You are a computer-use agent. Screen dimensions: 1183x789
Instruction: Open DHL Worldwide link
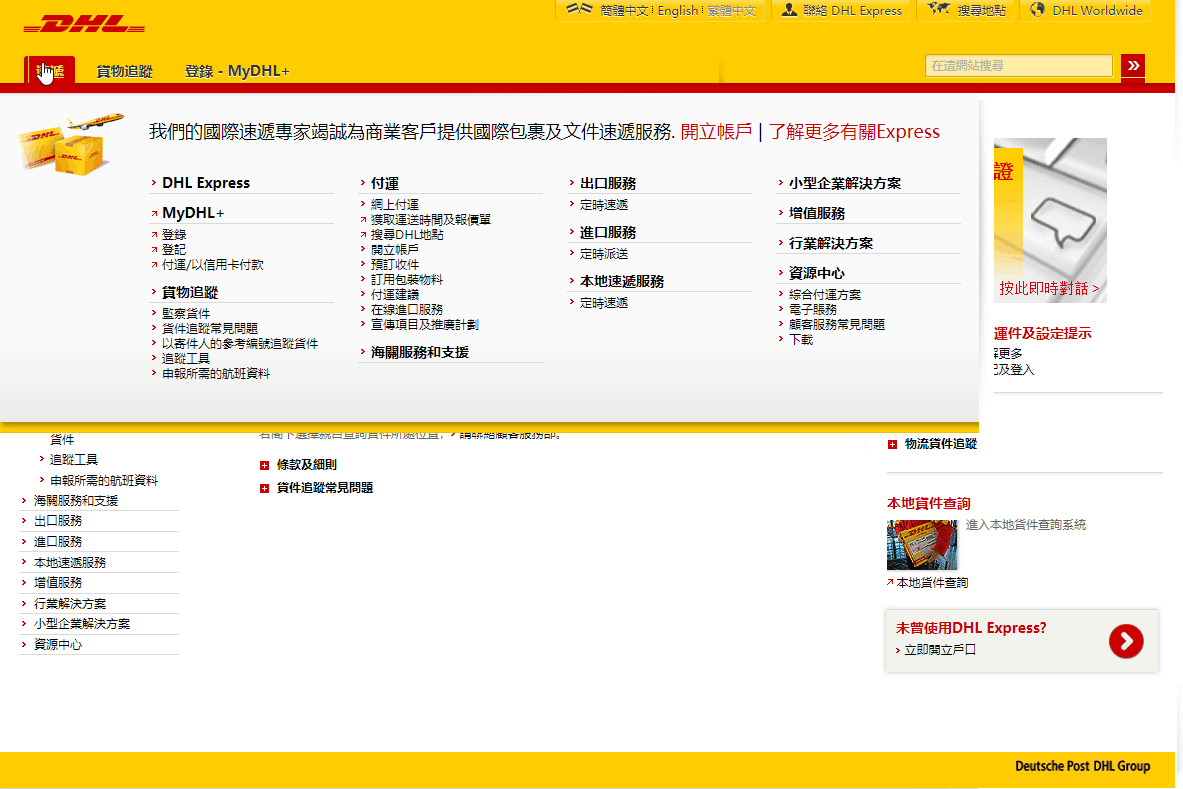[x=1097, y=11]
